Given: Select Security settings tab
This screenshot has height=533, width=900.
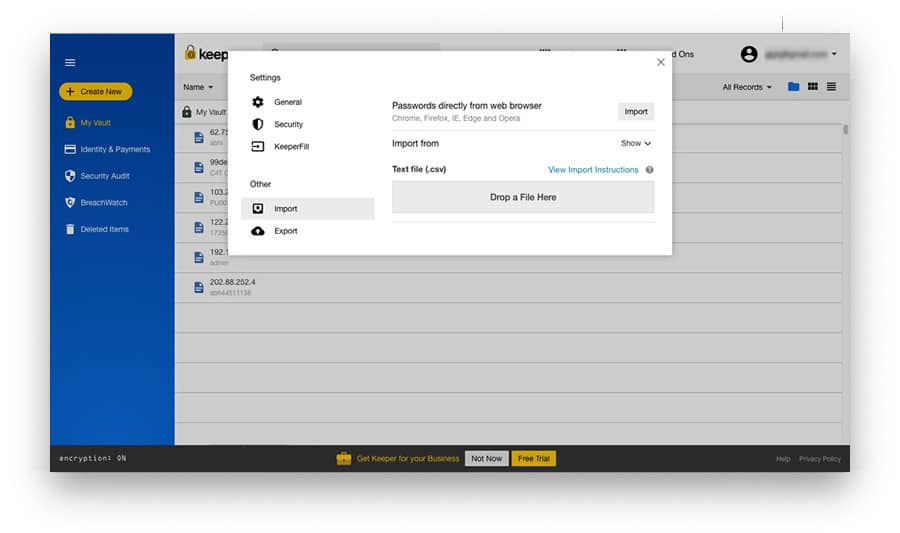Looking at the screenshot, I should click(308, 125).
